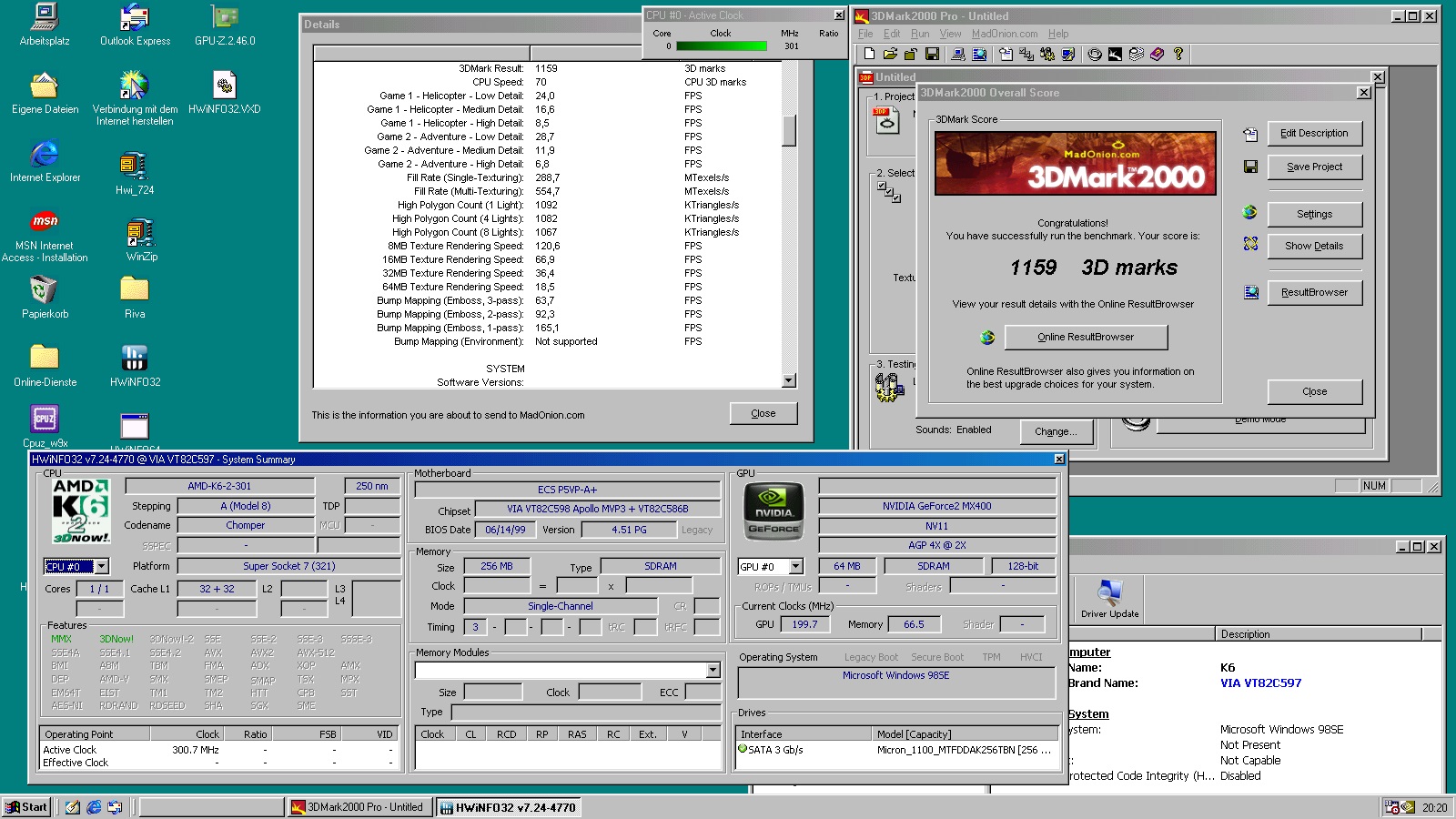
Task: Open the MadOnion.com menu
Action: pyautogui.click(x=1005, y=34)
